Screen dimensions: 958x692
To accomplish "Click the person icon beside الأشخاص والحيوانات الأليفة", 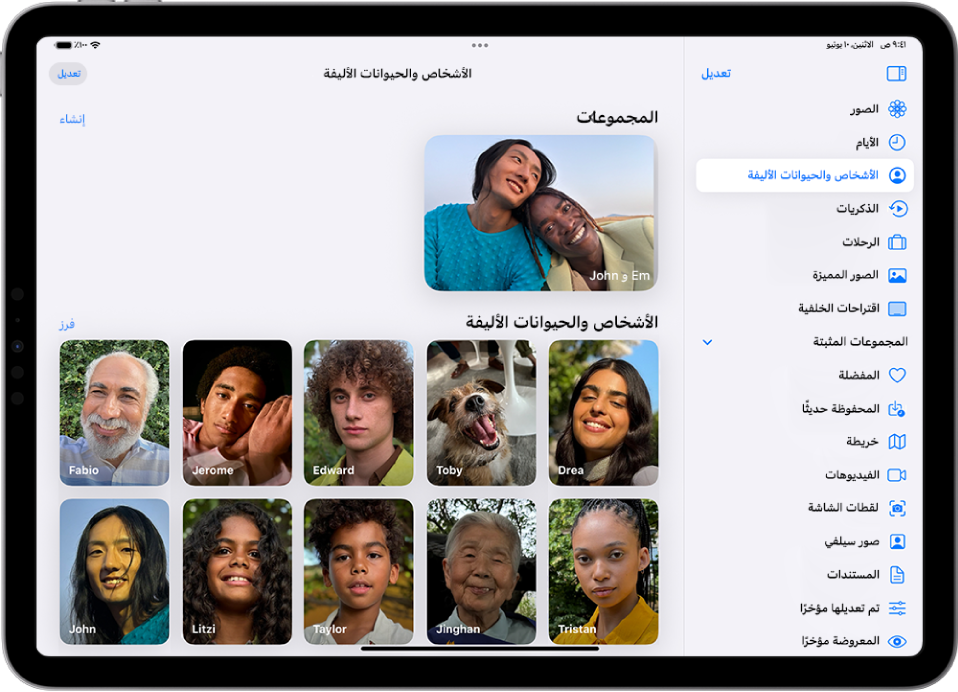I will coord(897,176).
